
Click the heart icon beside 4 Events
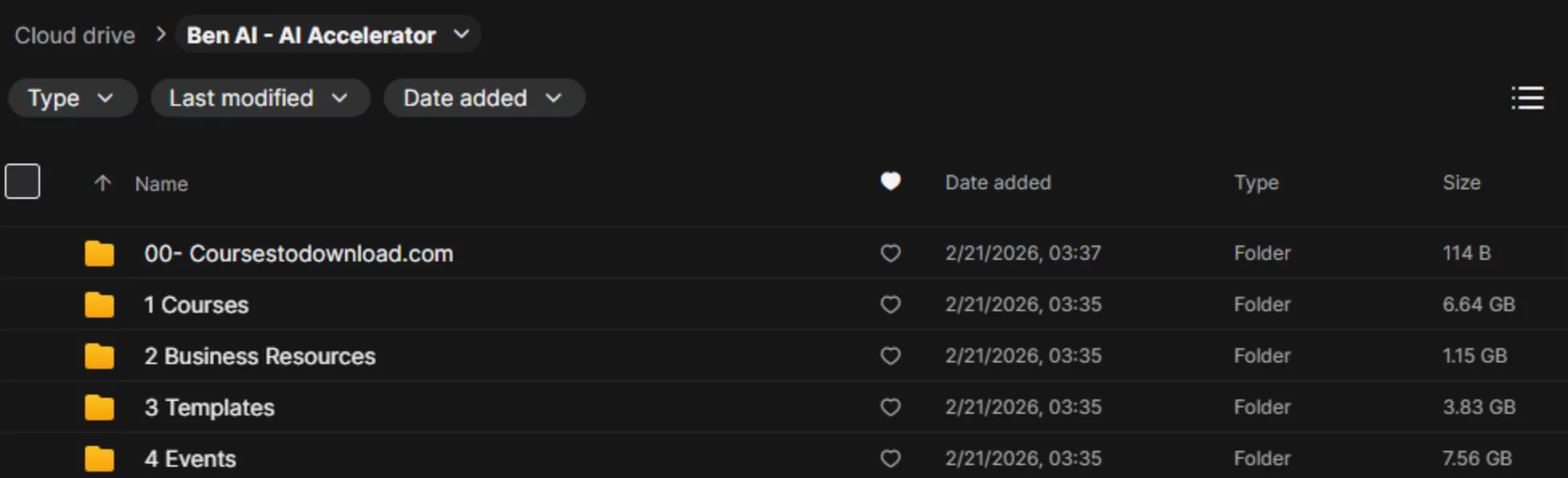point(890,459)
